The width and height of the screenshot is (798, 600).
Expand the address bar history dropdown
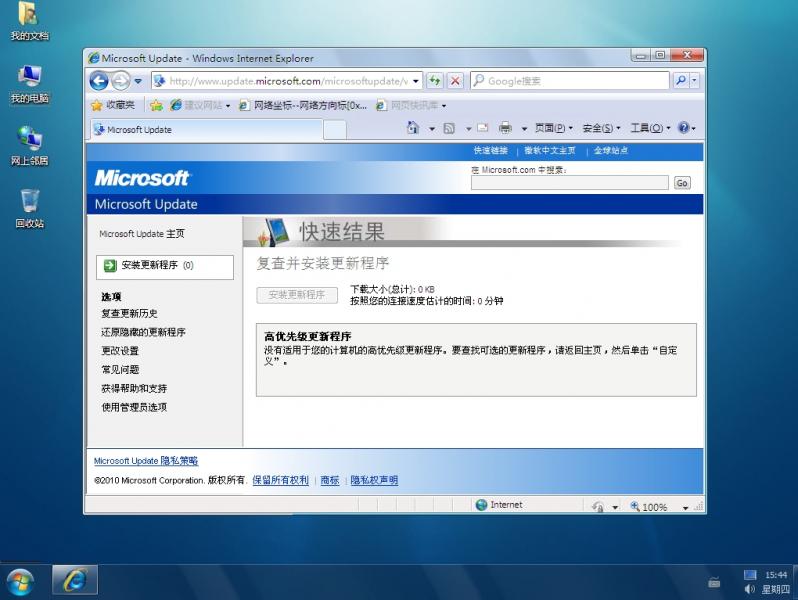pos(416,81)
